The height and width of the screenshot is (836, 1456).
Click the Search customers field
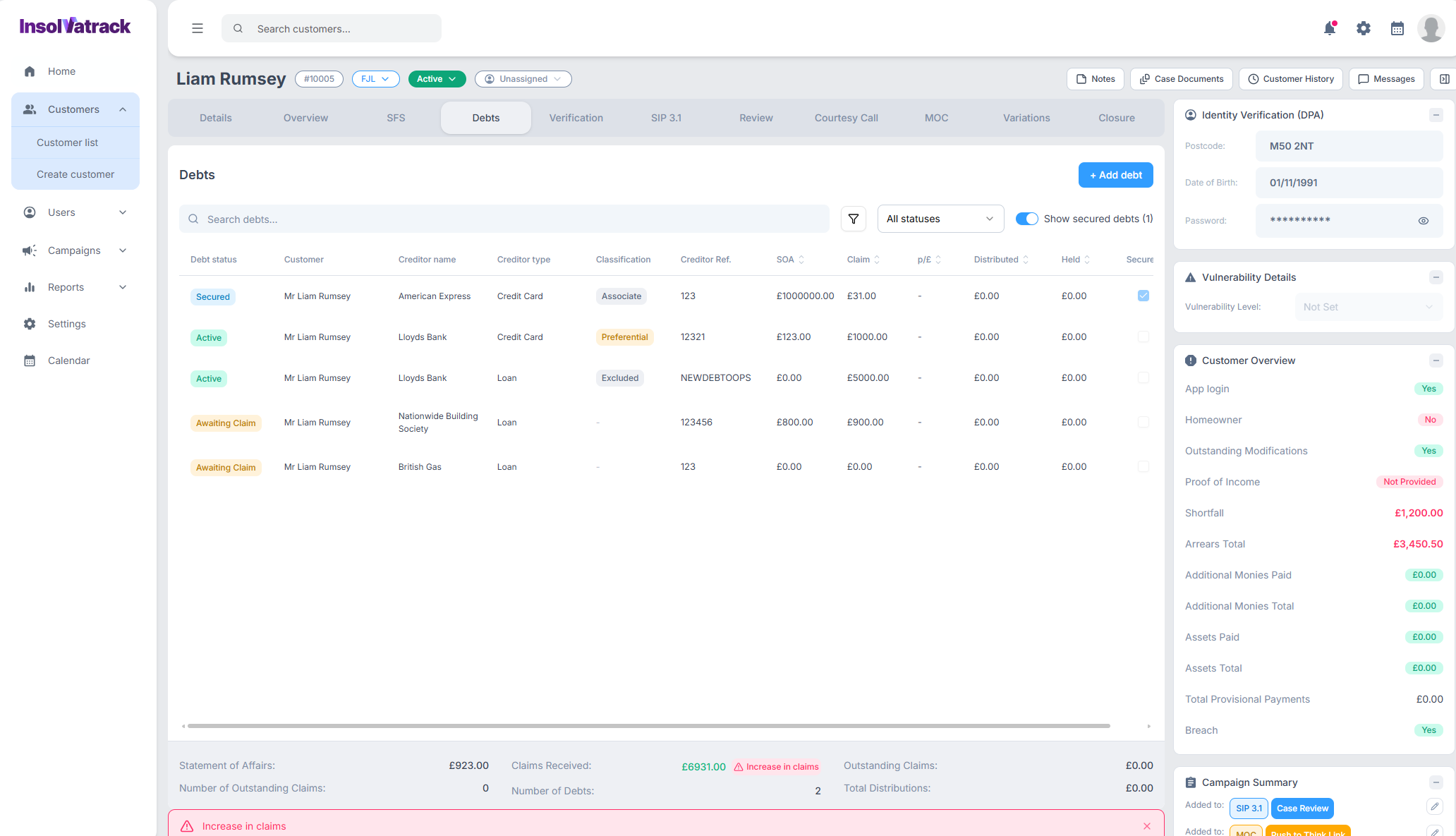click(332, 28)
